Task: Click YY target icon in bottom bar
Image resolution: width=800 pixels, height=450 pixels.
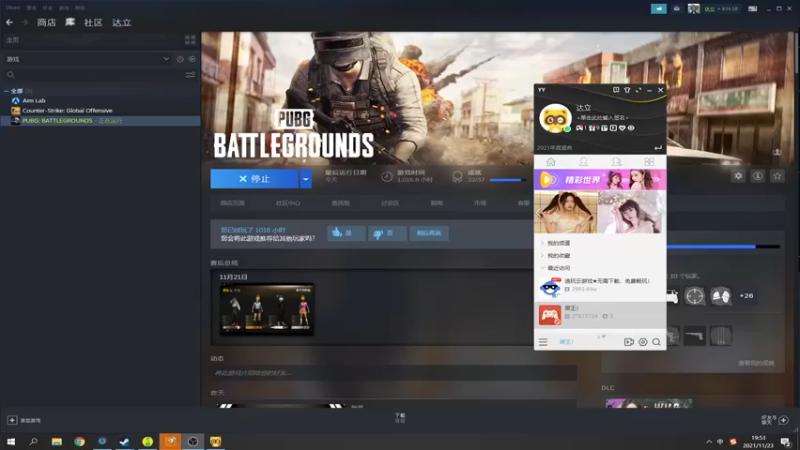Action: coord(643,342)
